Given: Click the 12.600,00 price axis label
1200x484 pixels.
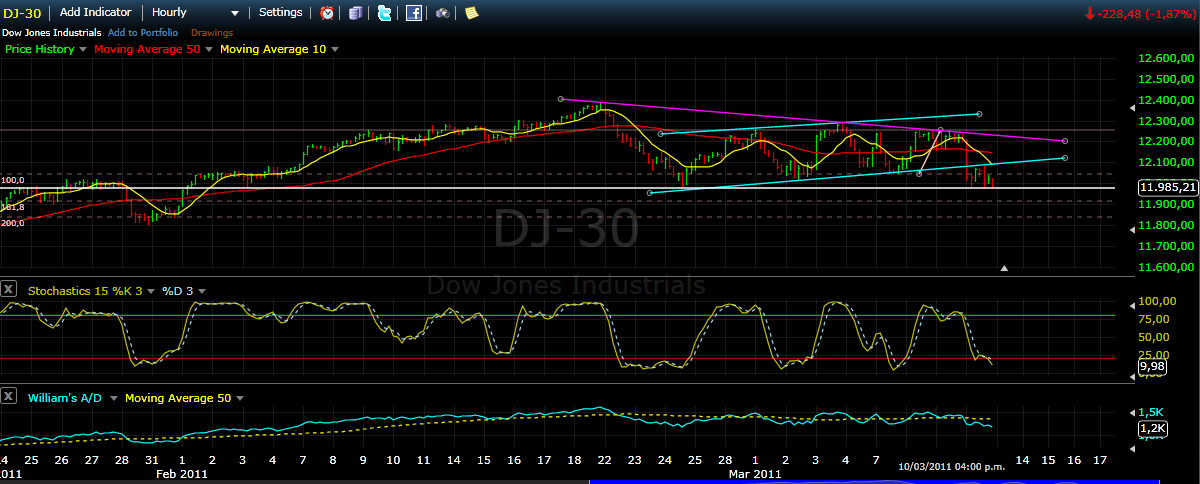Looking at the screenshot, I should (1167, 59).
